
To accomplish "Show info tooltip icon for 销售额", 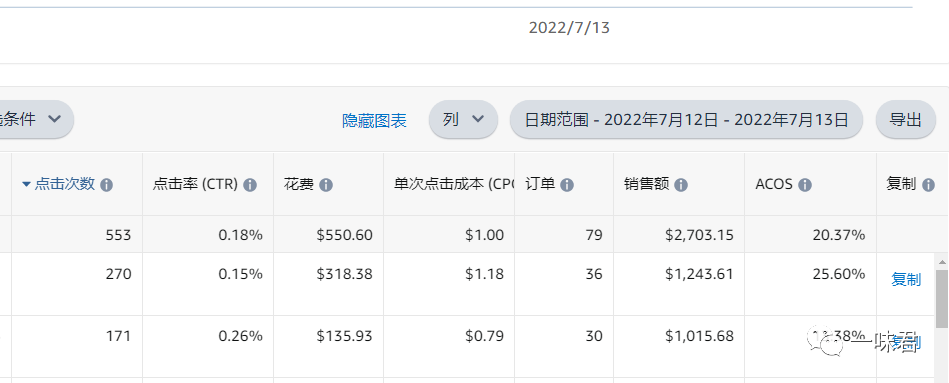I will (681, 185).
